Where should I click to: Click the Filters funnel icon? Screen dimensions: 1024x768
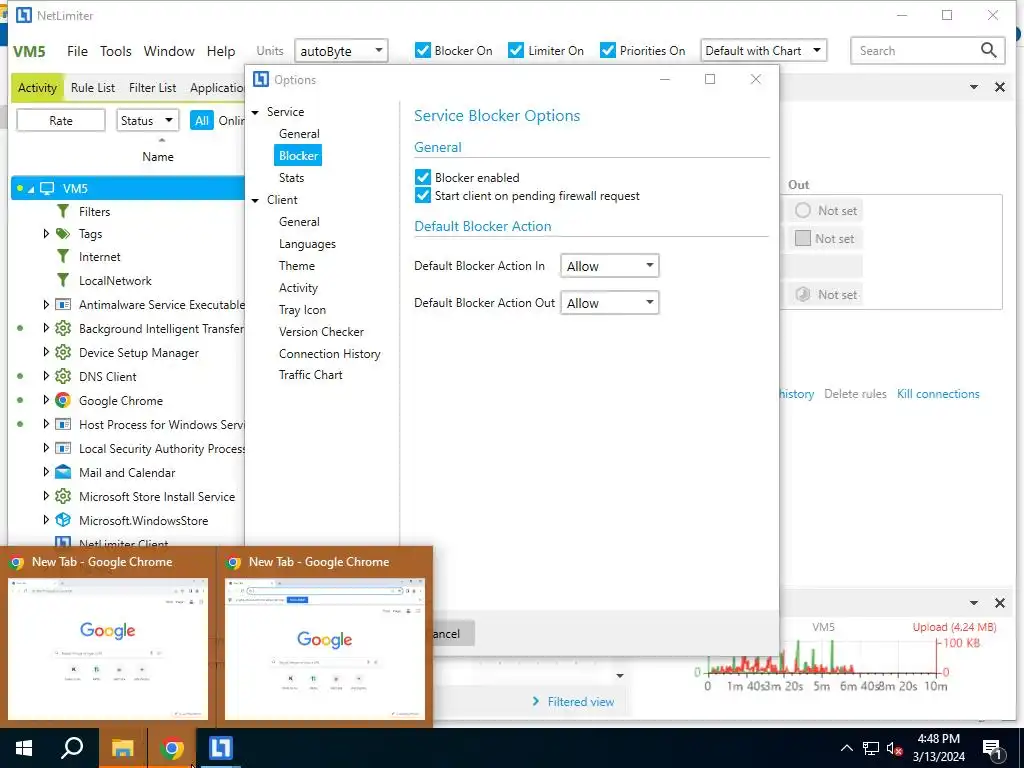(63, 211)
